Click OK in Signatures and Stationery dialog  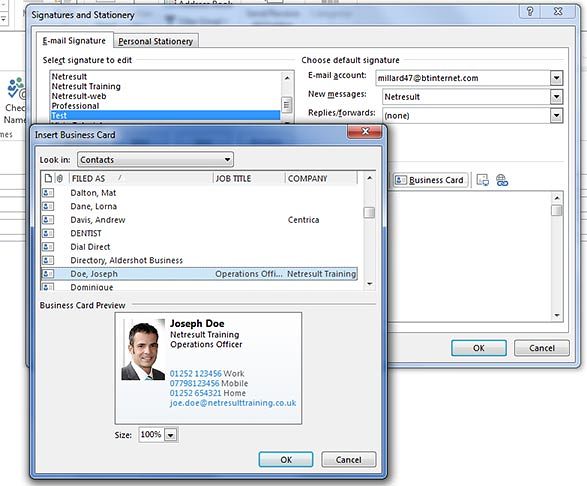coord(479,348)
